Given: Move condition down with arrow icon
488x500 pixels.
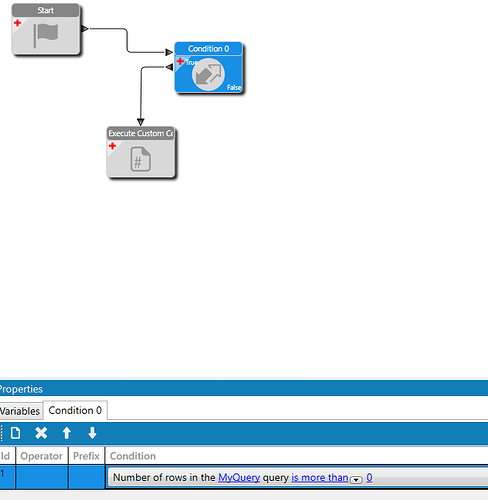Looking at the screenshot, I should click(x=92, y=433).
